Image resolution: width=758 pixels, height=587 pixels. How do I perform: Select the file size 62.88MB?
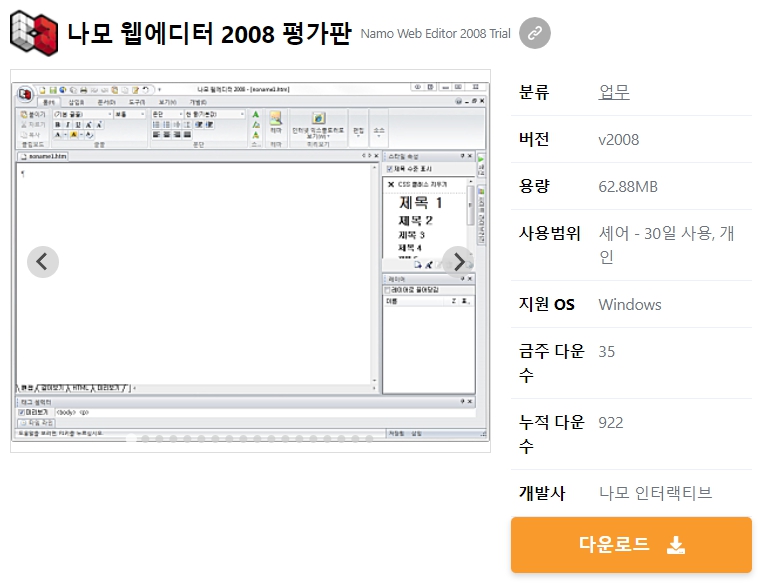(x=628, y=187)
